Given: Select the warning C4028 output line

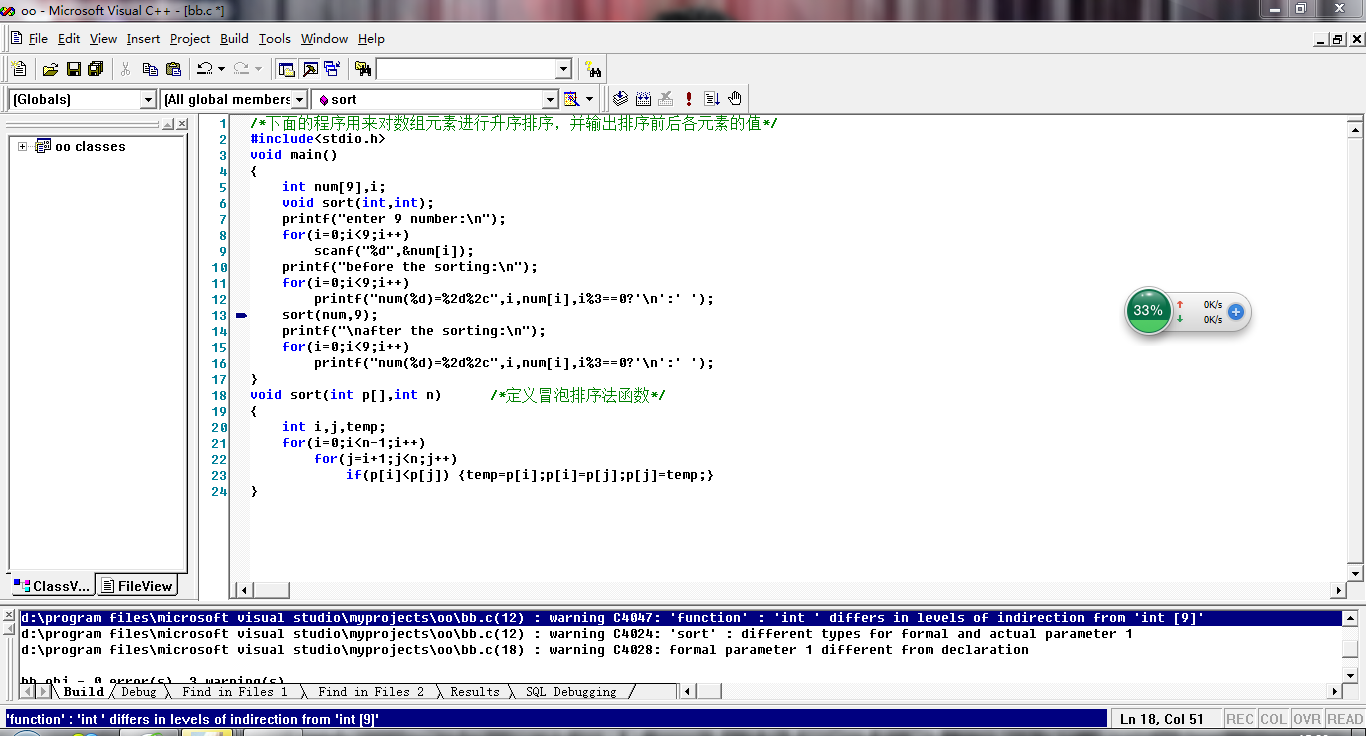Looking at the screenshot, I should tap(680, 650).
